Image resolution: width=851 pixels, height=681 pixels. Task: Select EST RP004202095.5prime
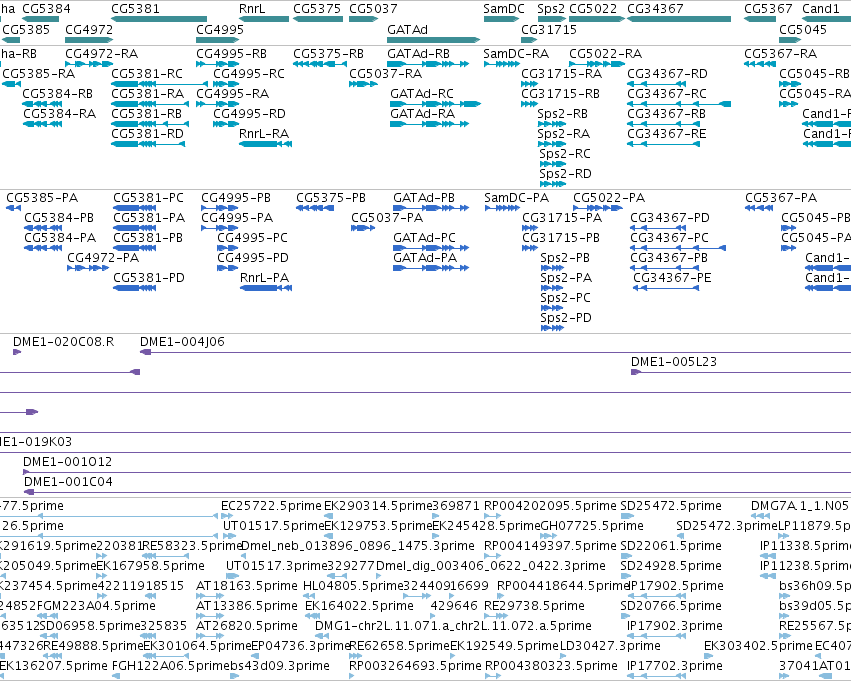pos(550,506)
